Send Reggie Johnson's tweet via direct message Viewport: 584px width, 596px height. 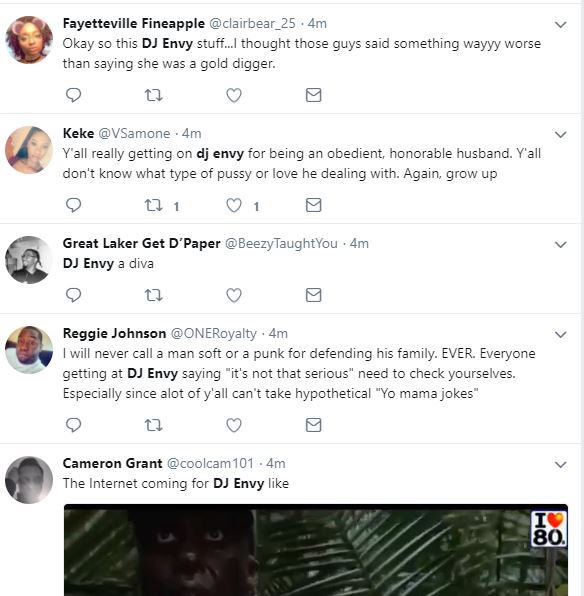coord(314,425)
